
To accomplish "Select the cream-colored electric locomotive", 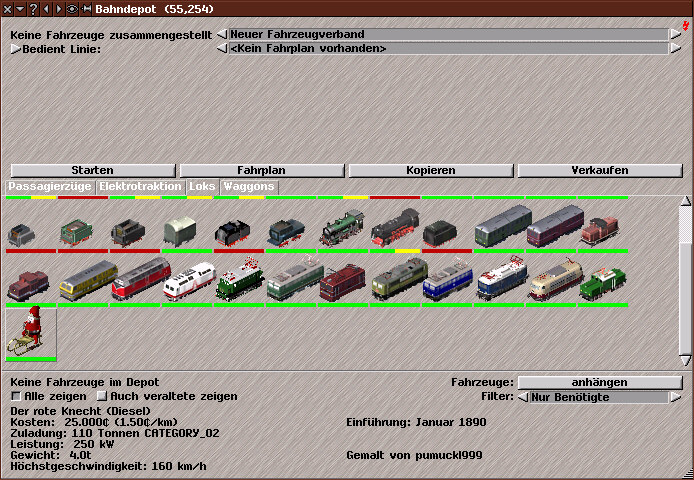I will coord(552,280).
